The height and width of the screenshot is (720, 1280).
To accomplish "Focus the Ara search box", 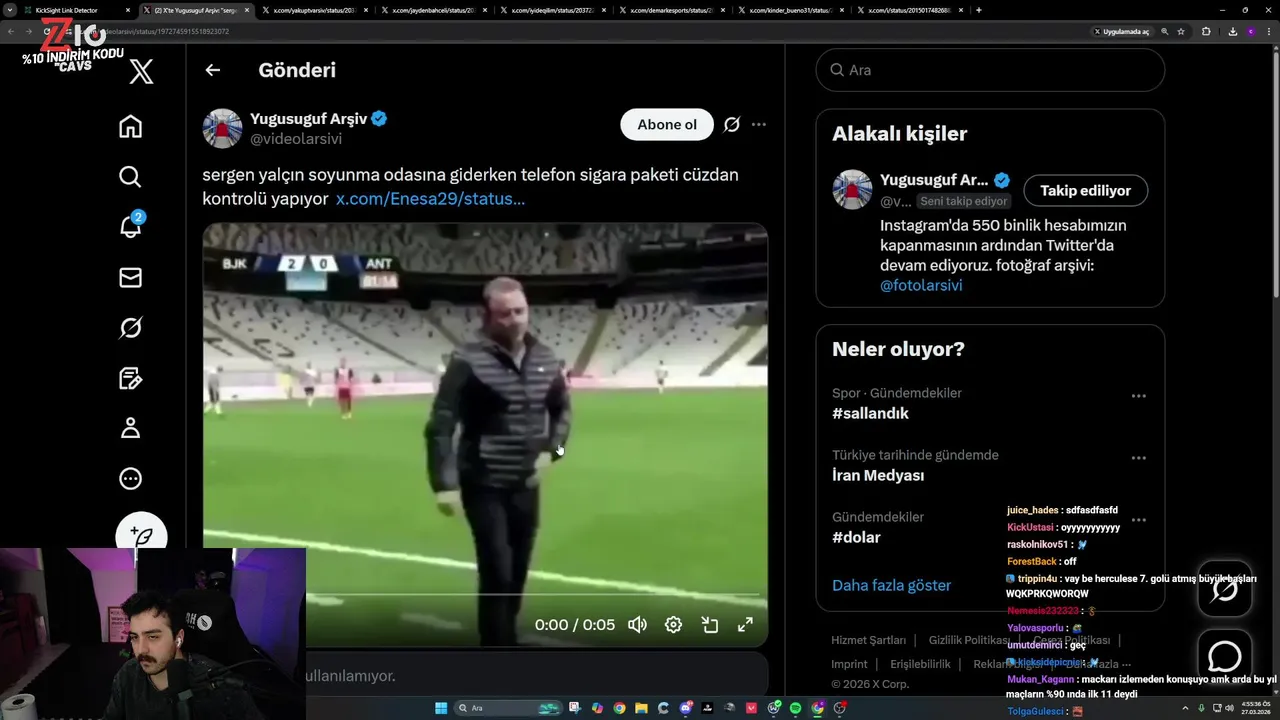I will [x=990, y=70].
